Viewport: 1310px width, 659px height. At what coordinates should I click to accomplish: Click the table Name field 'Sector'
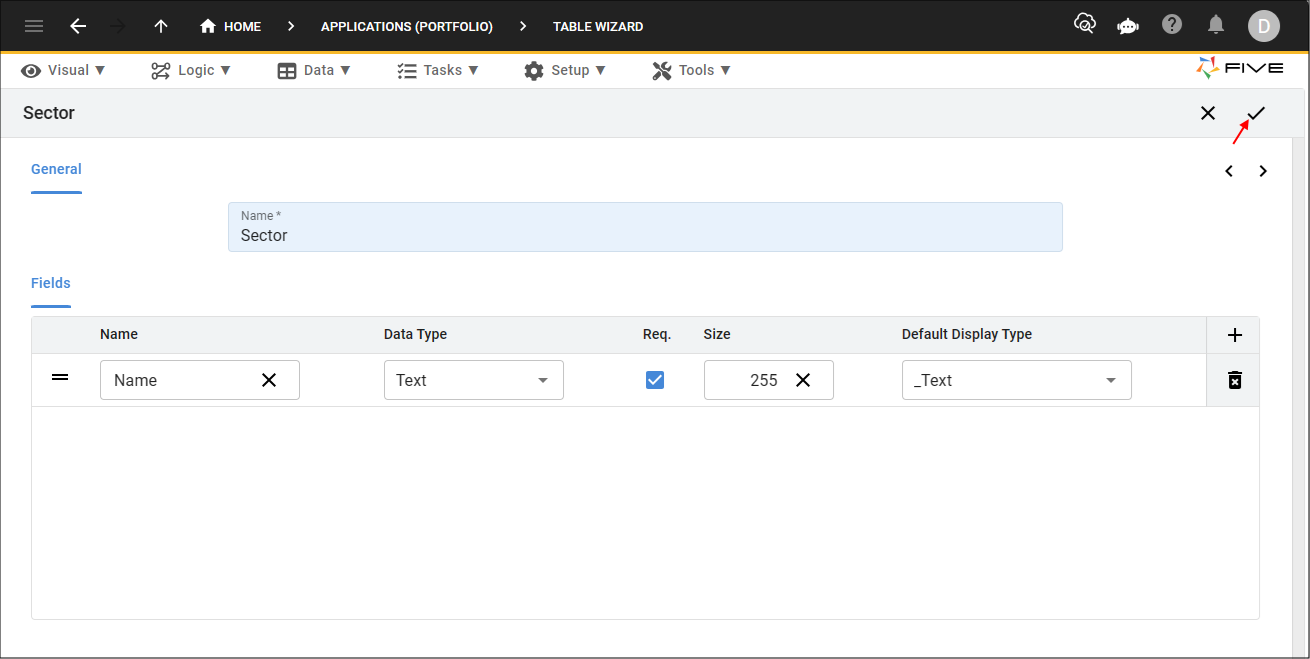point(645,227)
